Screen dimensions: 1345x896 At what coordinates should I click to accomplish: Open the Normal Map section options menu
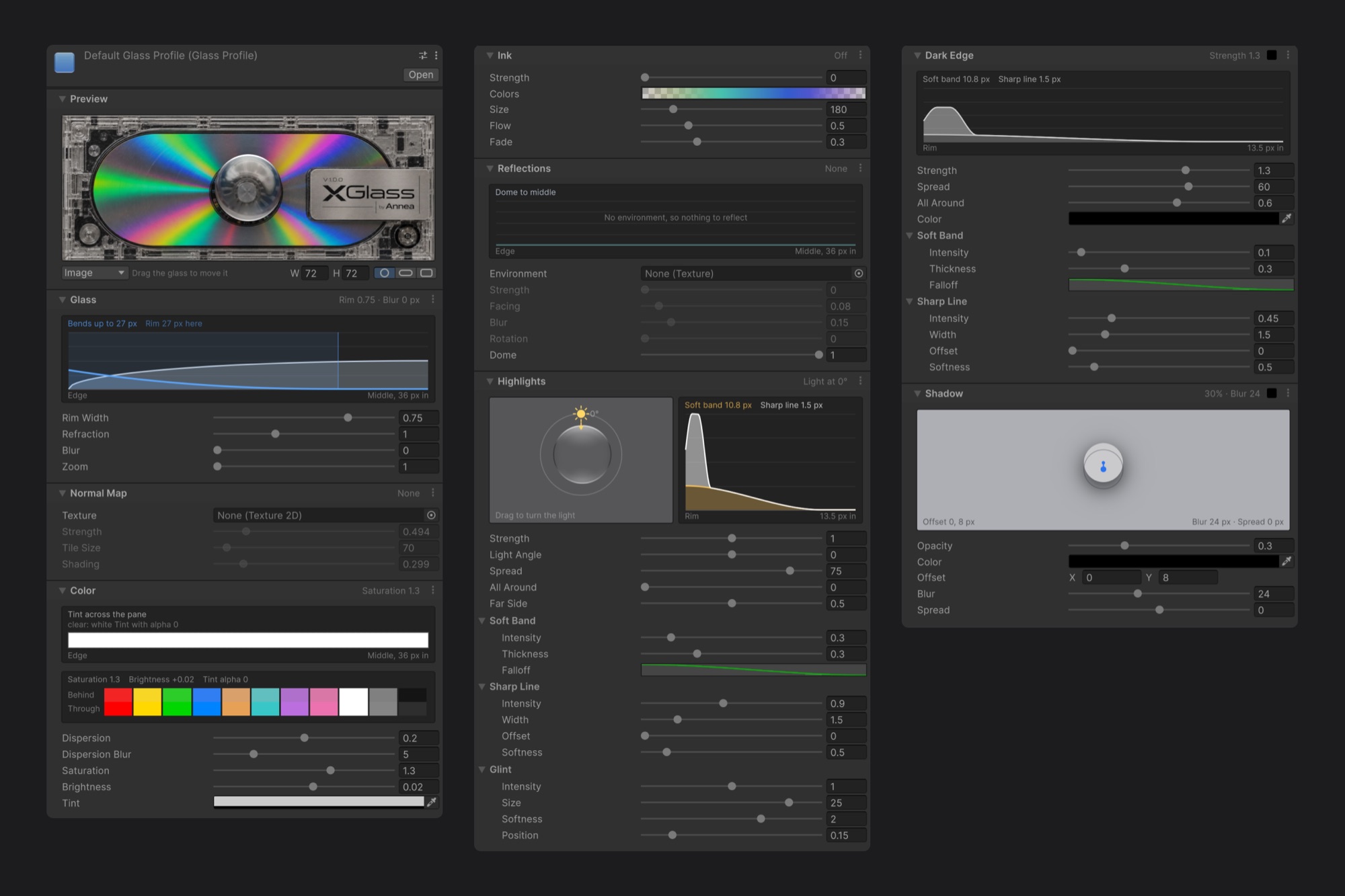(432, 493)
